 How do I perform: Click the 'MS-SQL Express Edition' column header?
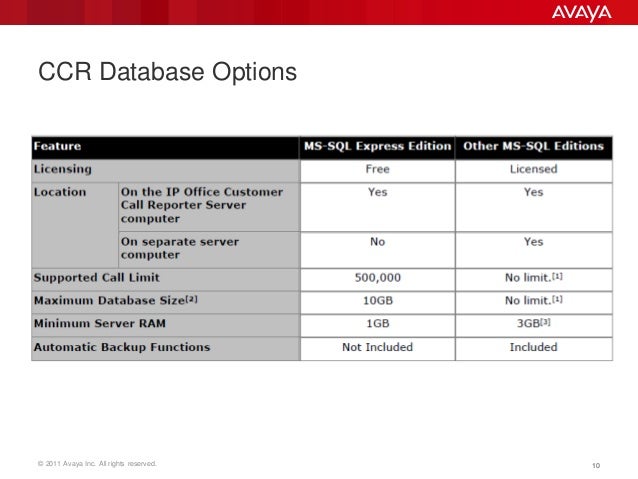[x=378, y=146]
